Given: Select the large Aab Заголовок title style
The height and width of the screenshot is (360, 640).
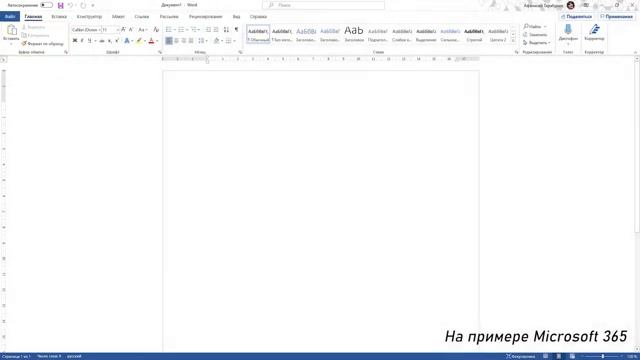Looking at the screenshot, I should pos(354,34).
